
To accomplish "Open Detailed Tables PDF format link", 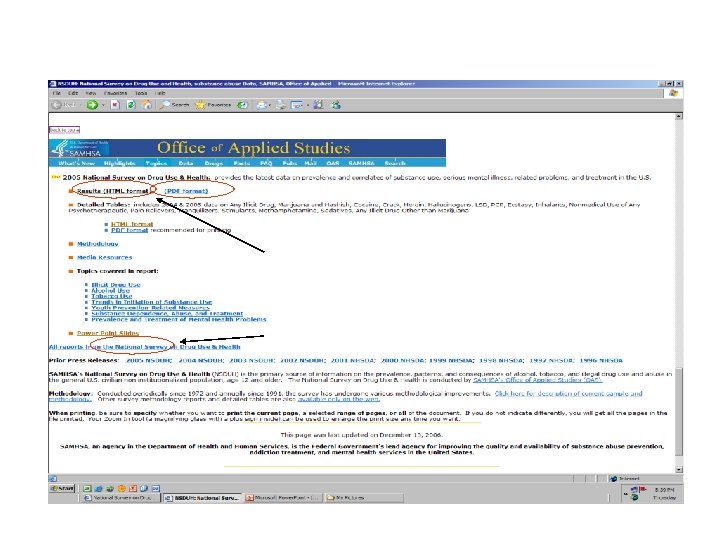I will click(x=129, y=230).
